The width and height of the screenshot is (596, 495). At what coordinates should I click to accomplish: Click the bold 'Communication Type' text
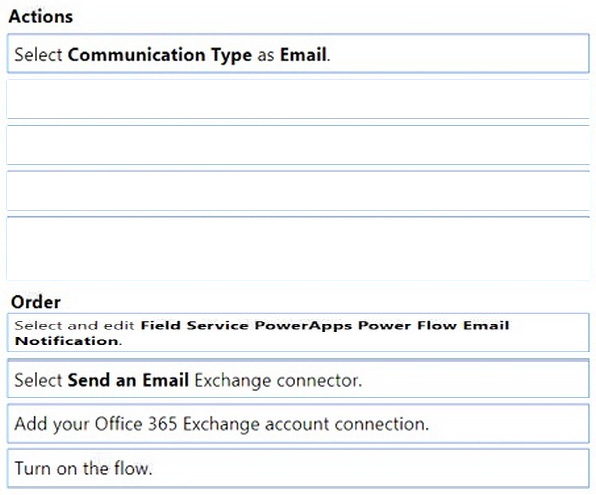click(160, 55)
